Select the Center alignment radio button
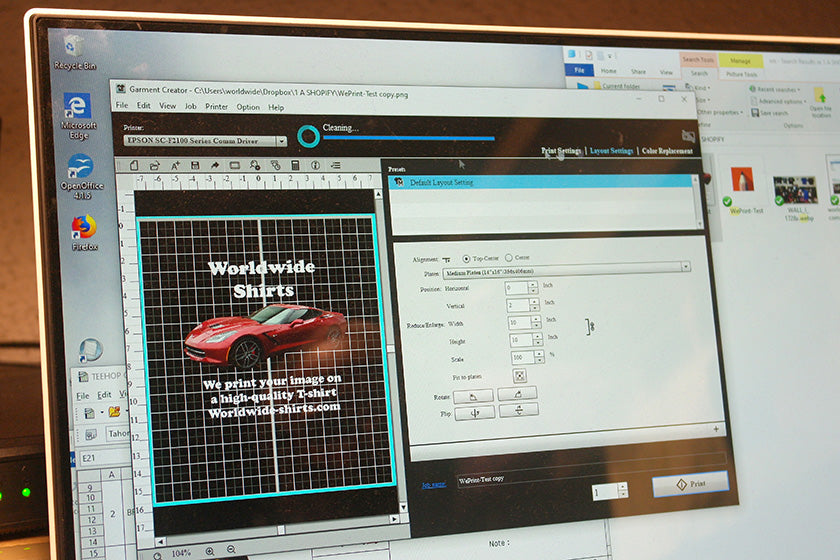 pos(509,257)
